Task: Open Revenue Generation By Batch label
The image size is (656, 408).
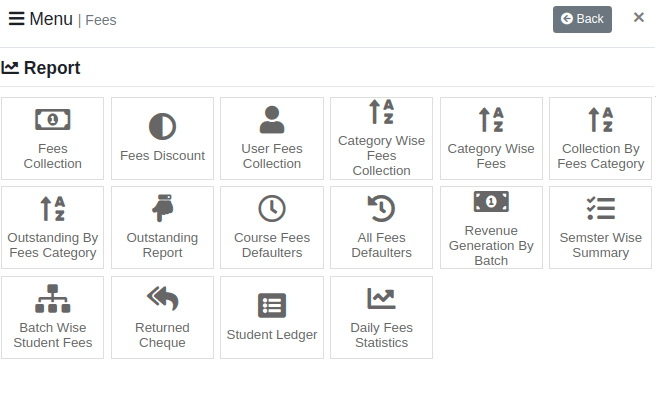Action: [x=491, y=246]
